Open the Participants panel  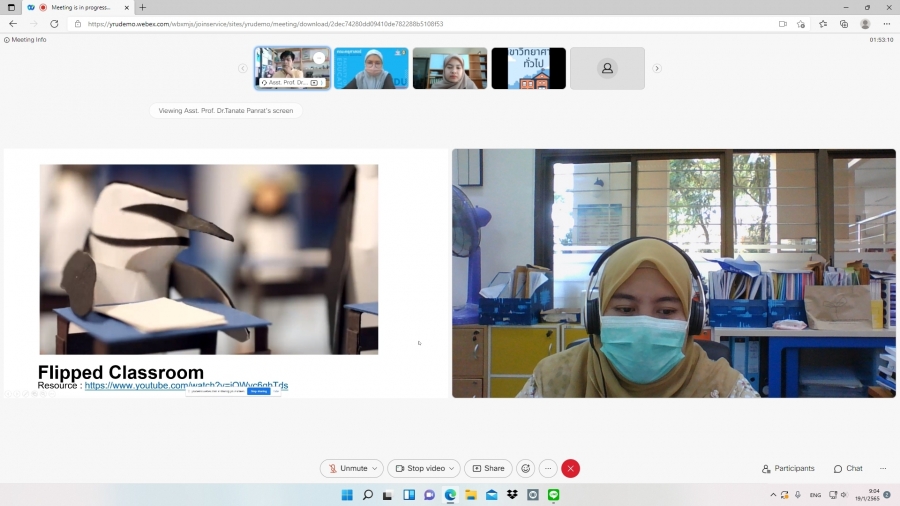[788, 468]
